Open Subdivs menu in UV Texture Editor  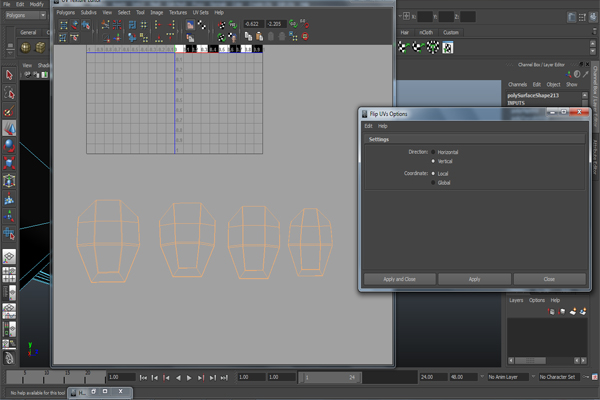[x=88, y=13]
